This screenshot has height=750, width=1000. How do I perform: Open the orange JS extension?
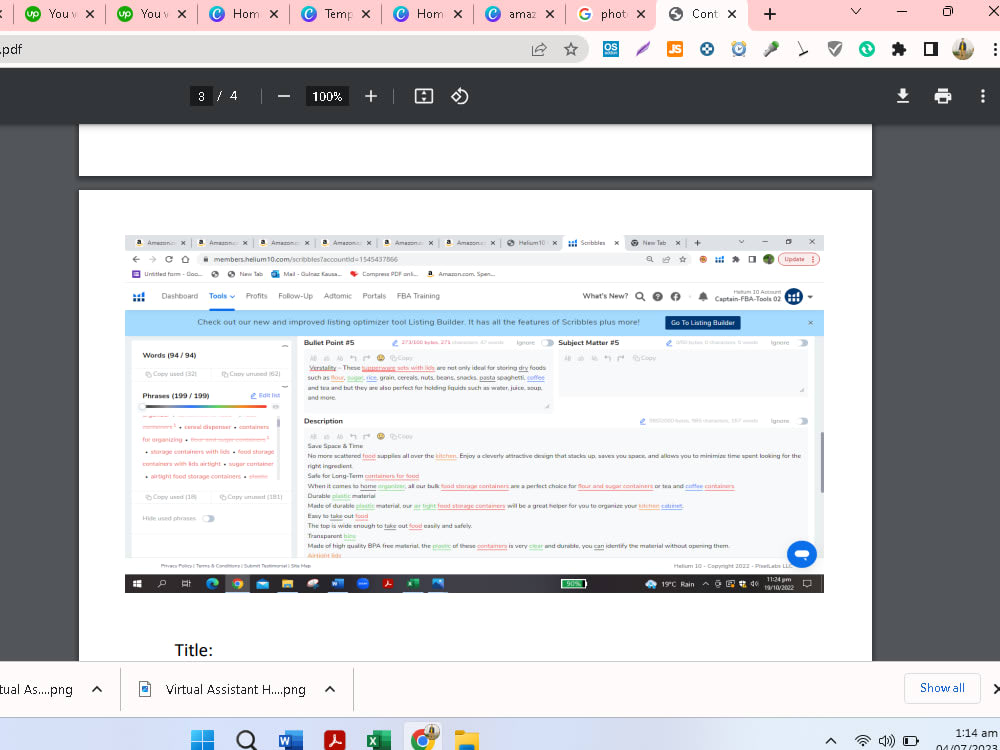click(x=675, y=49)
